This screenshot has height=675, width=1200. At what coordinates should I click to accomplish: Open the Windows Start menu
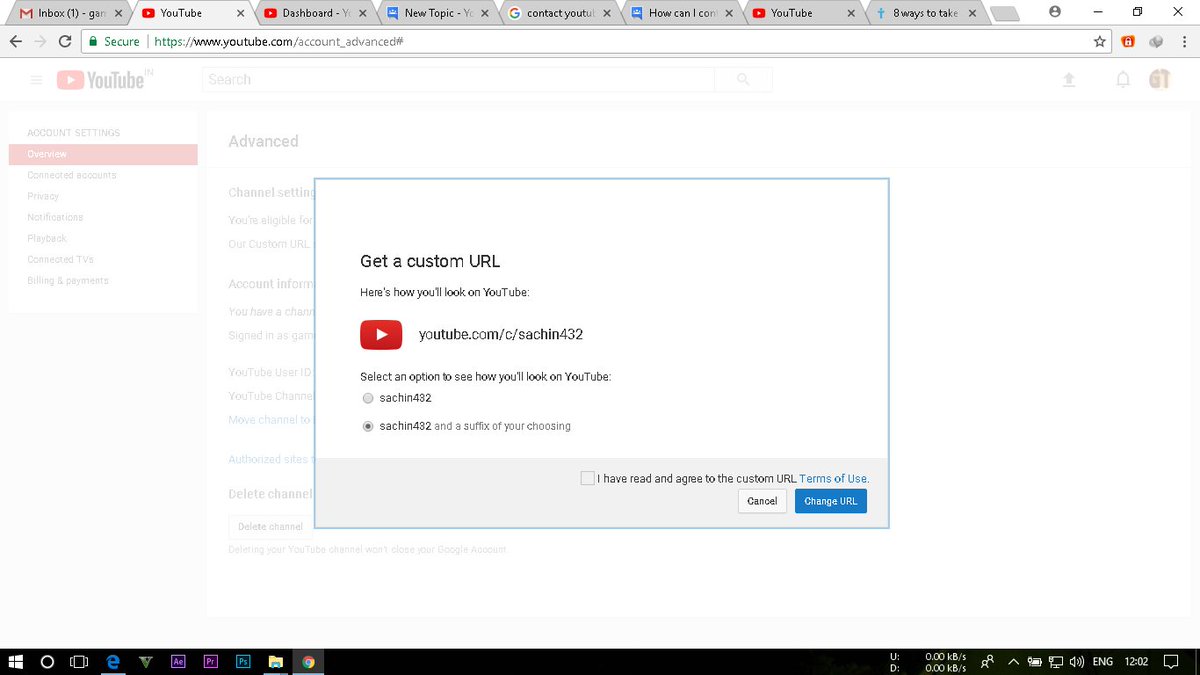16,661
